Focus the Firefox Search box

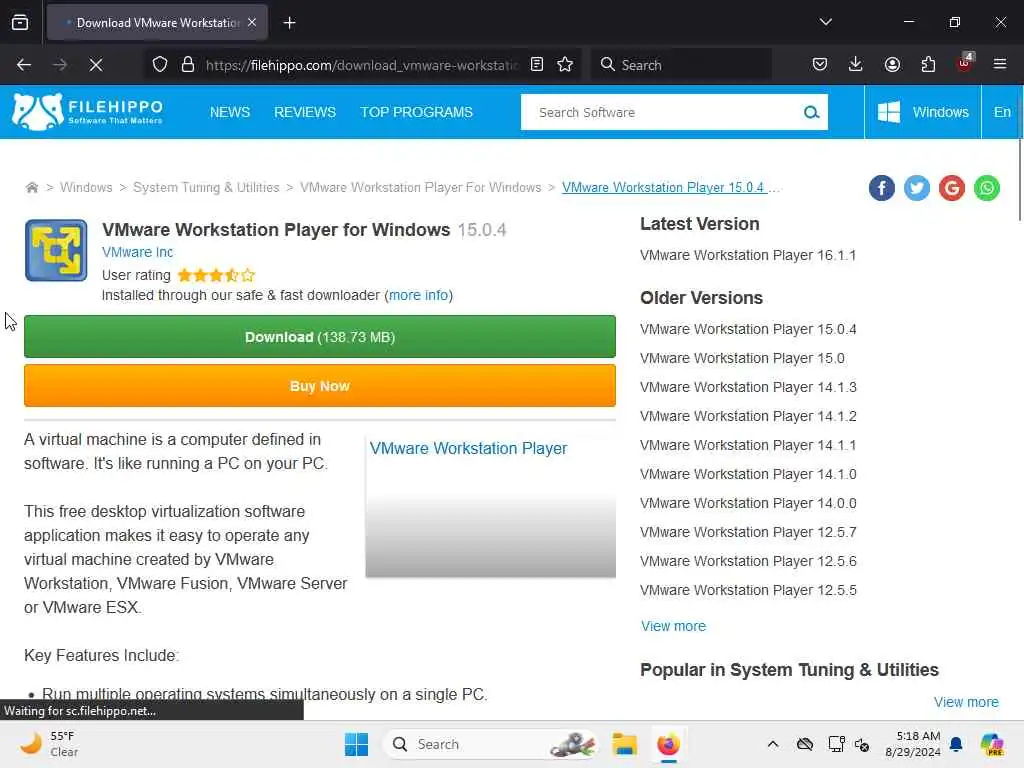pyautogui.click(x=681, y=65)
